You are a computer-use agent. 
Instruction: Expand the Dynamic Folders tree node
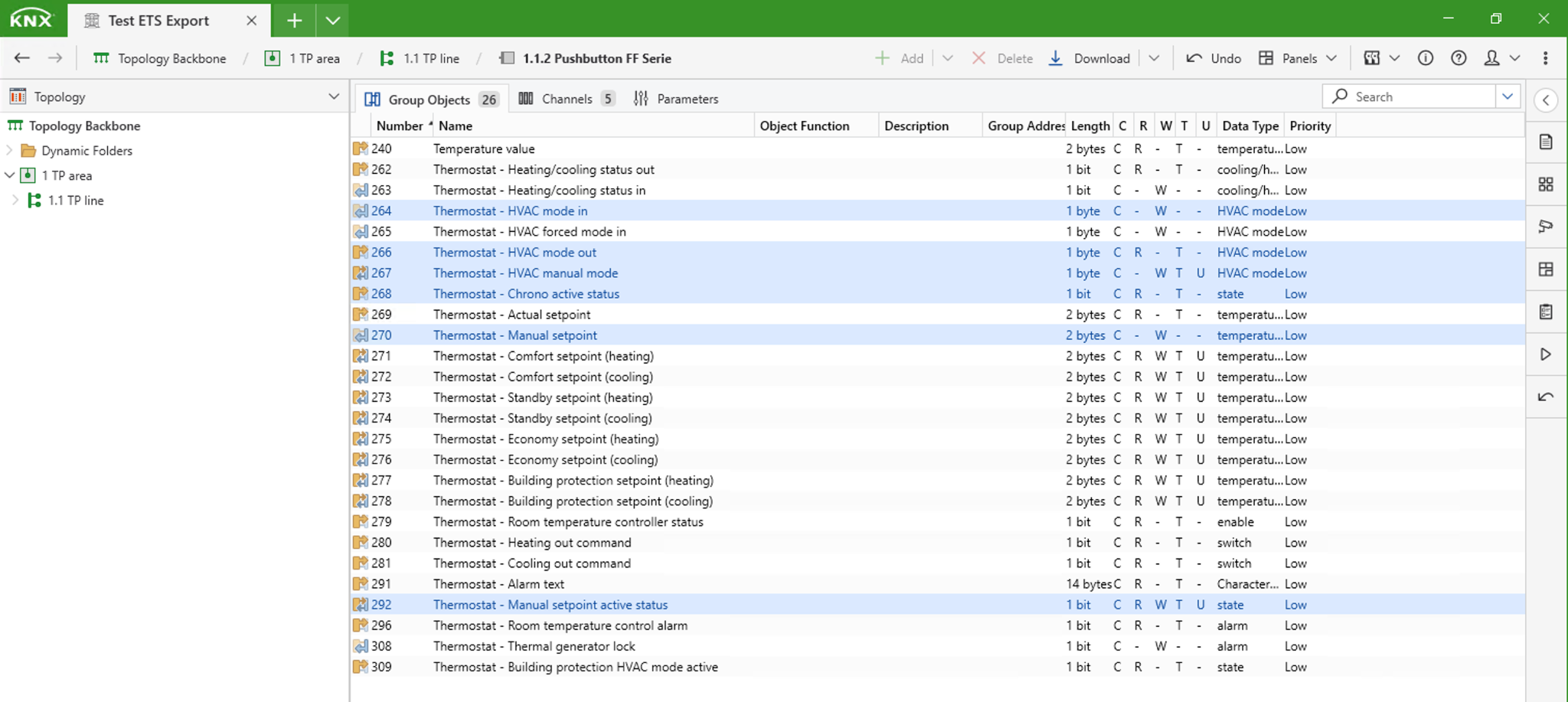tap(10, 151)
